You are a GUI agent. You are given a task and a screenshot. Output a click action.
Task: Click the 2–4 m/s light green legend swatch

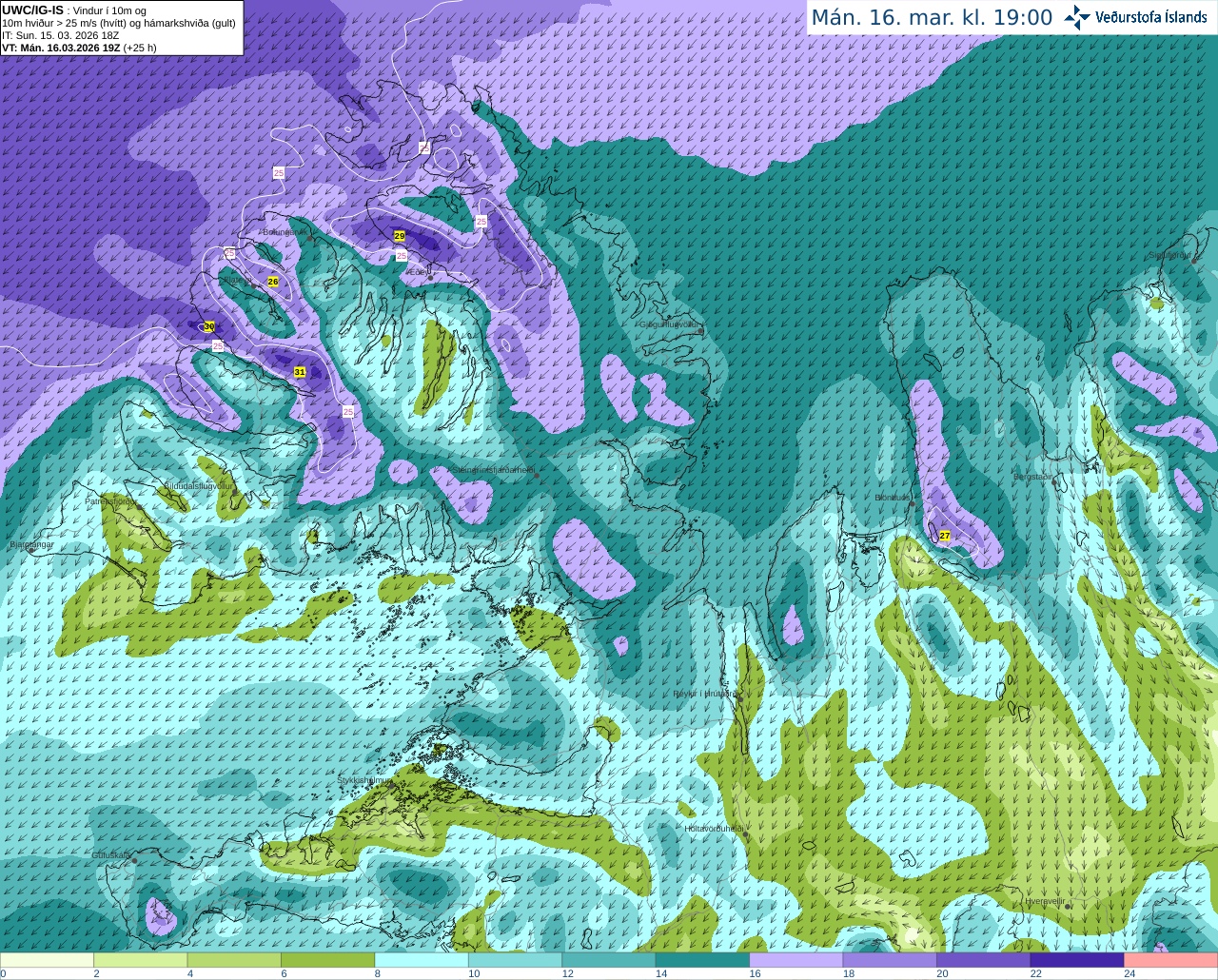141,960
